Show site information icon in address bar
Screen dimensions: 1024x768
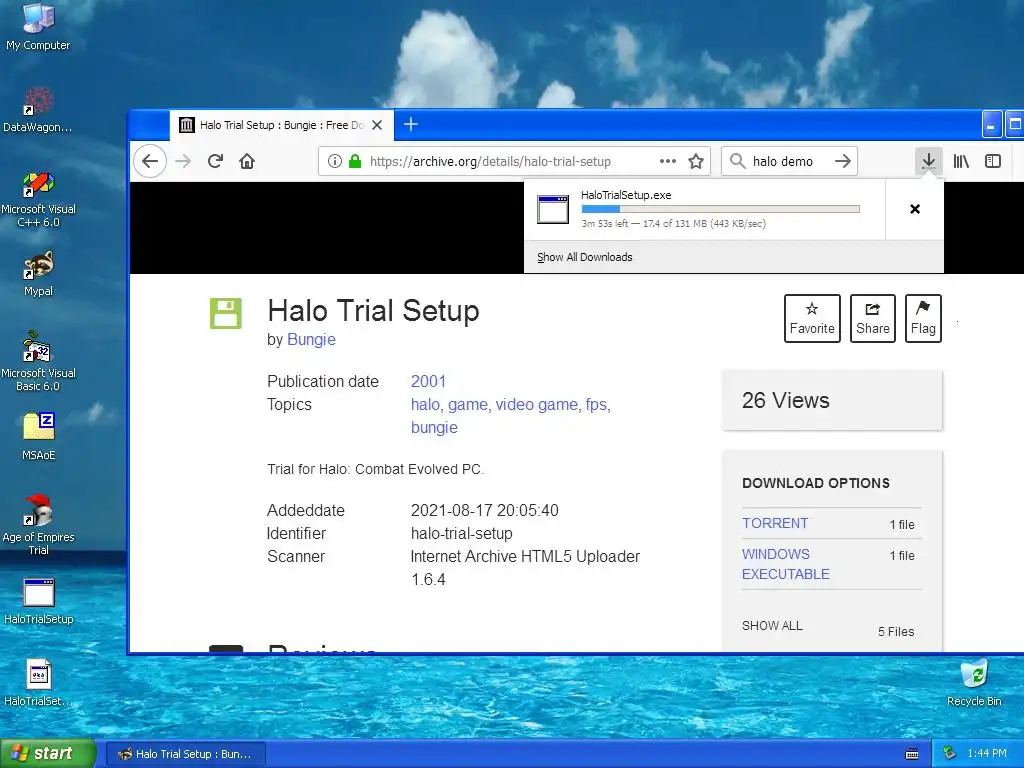pyautogui.click(x=334, y=161)
